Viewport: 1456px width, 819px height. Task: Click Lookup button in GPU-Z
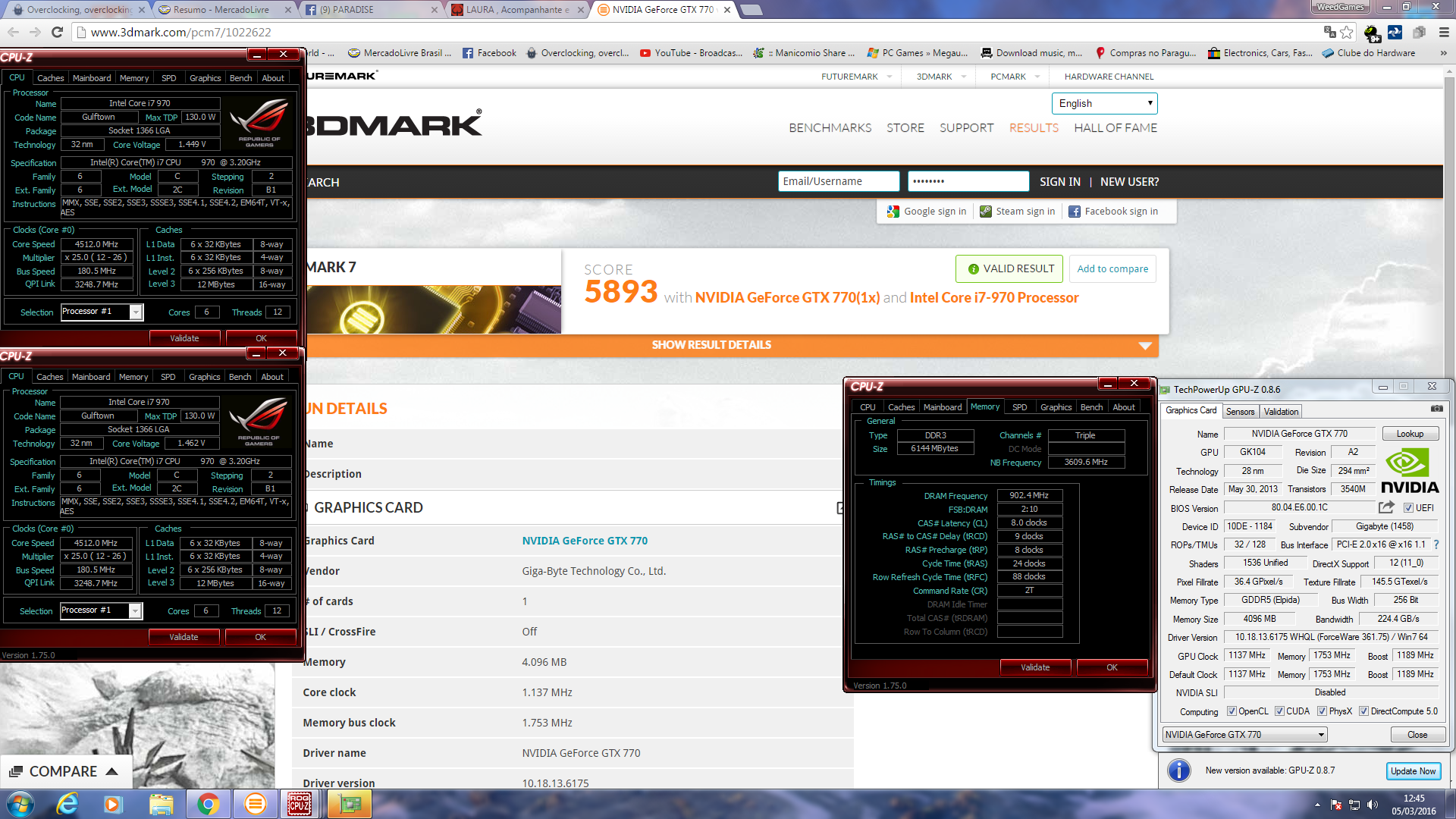[1410, 434]
